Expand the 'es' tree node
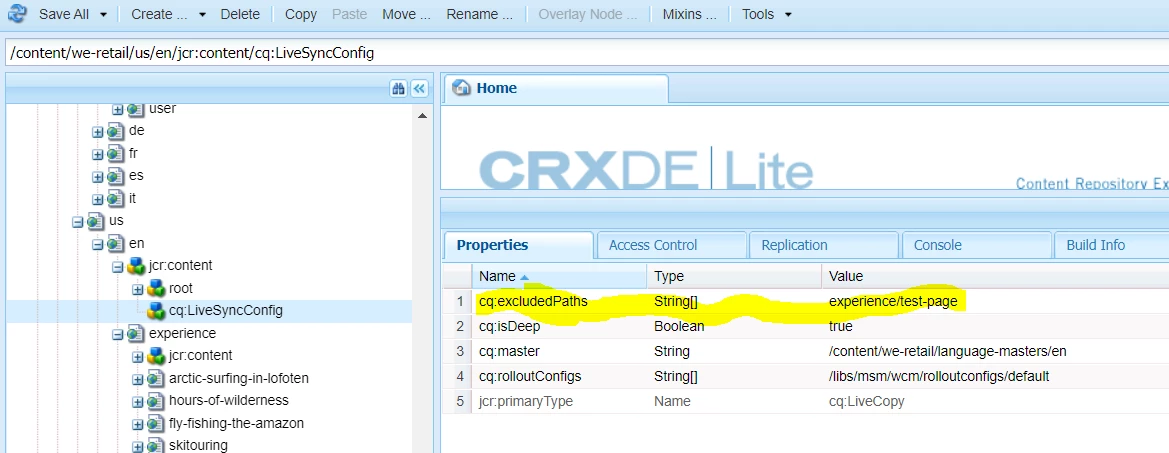Image resolution: width=1169 pixels, height=453 pixels. pos(98,177)
